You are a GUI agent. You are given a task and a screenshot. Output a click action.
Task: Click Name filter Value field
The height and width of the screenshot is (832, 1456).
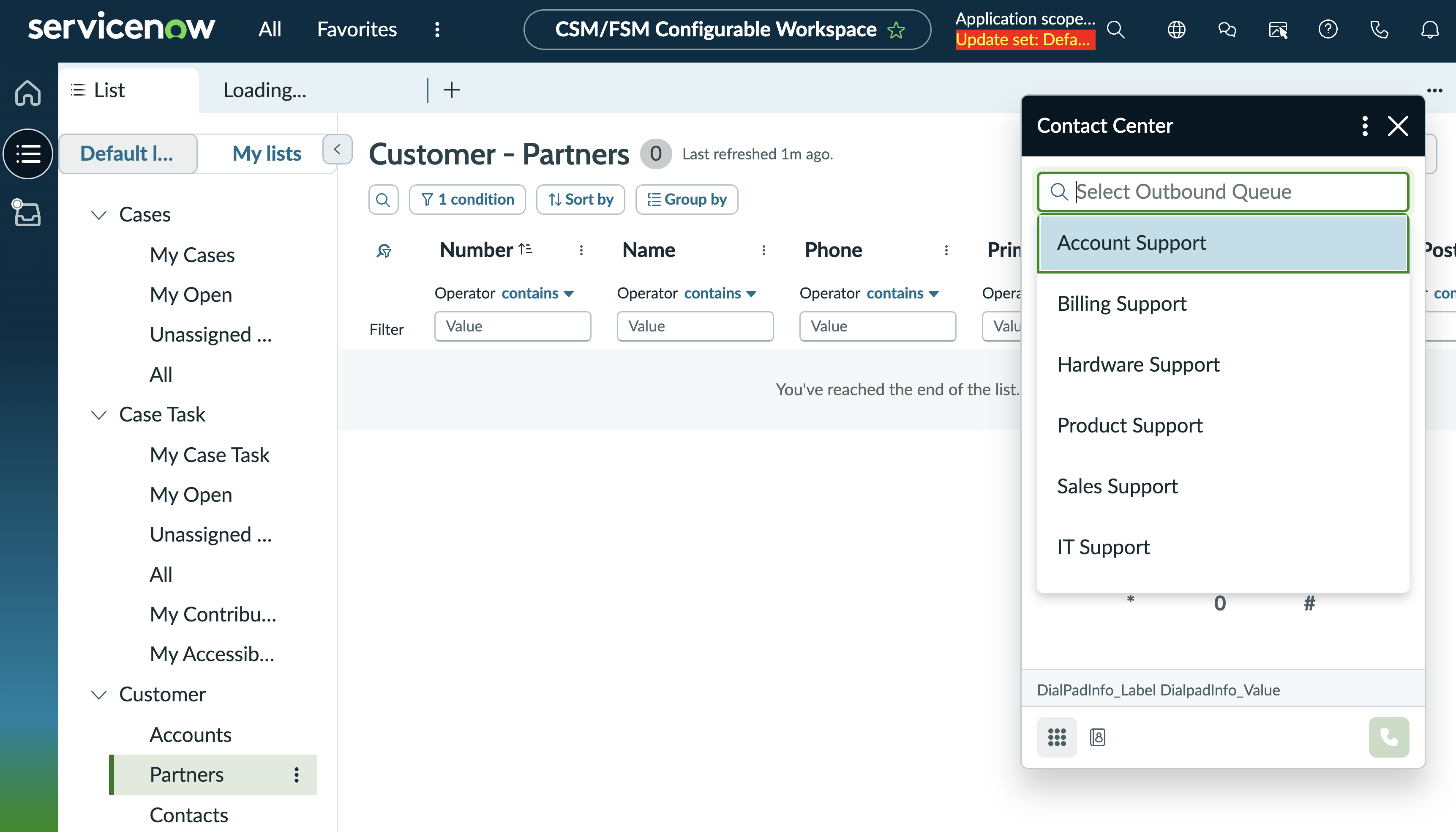695,326
